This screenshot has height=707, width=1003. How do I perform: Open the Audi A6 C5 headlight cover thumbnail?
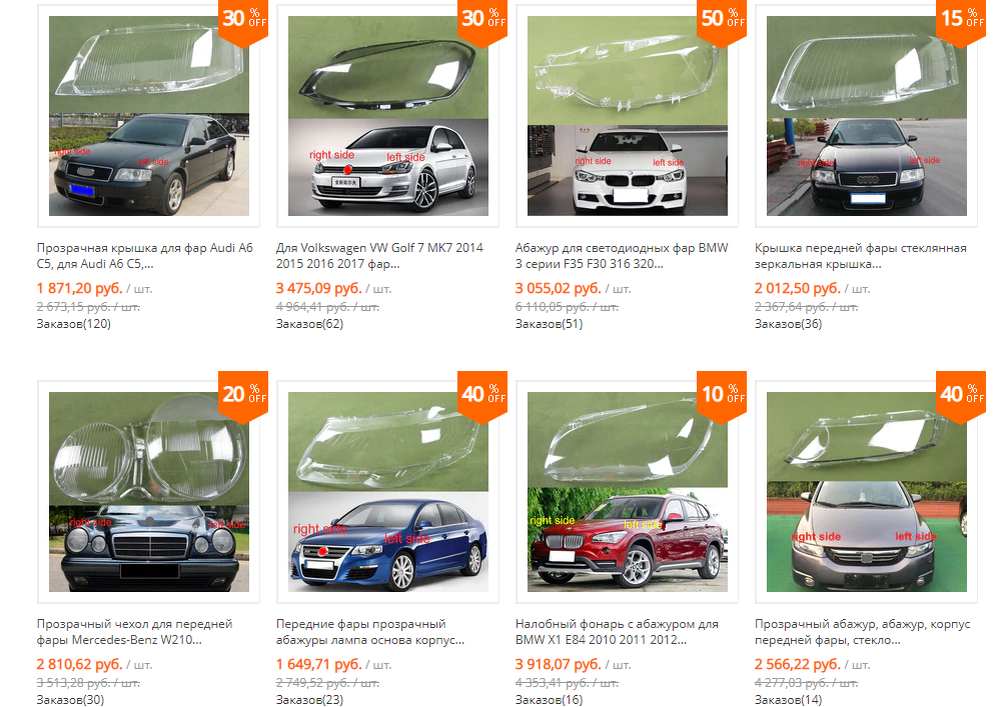(148, 116)
